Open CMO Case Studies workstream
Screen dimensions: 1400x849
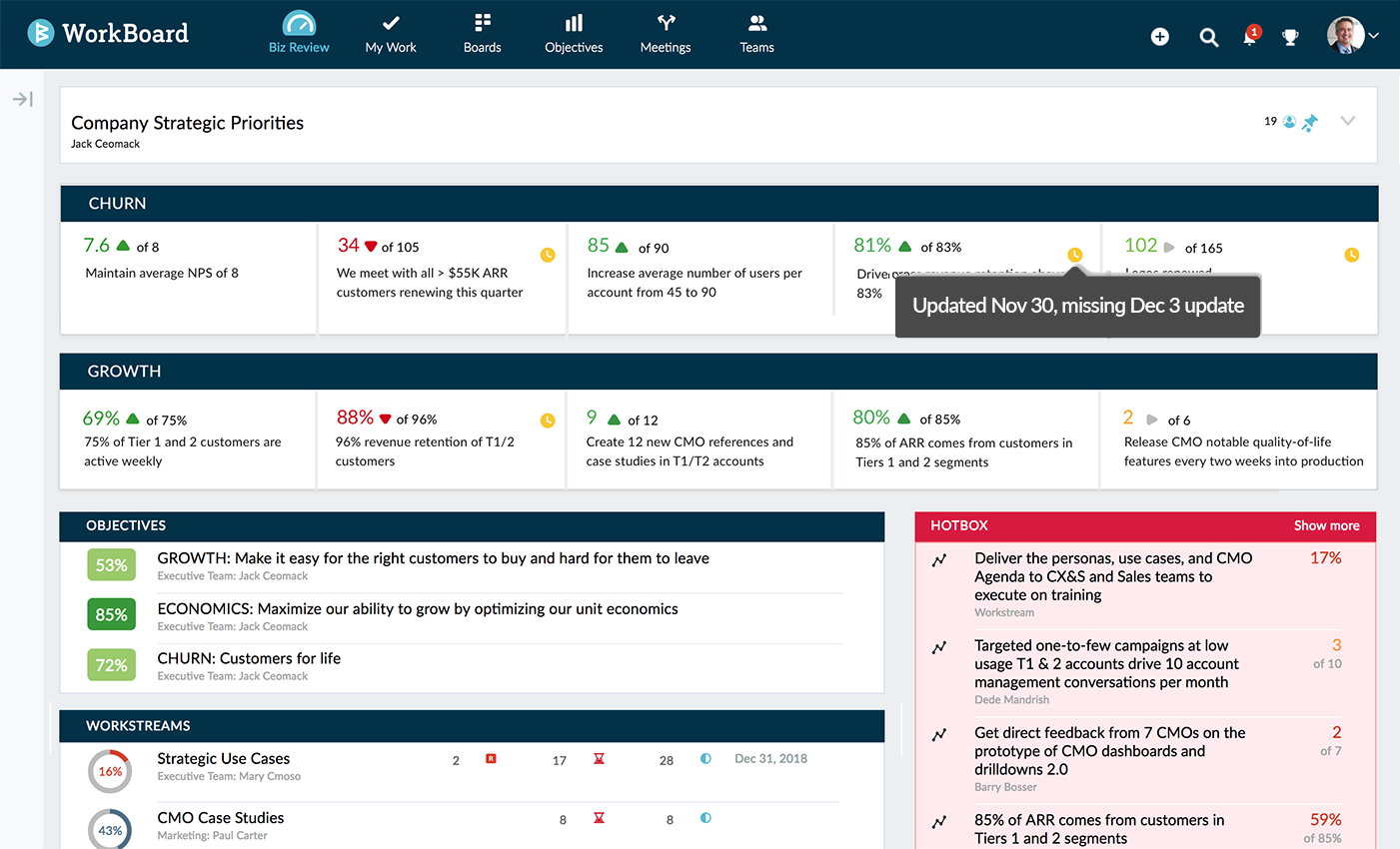pyautogui.click(x=220, y=818)
